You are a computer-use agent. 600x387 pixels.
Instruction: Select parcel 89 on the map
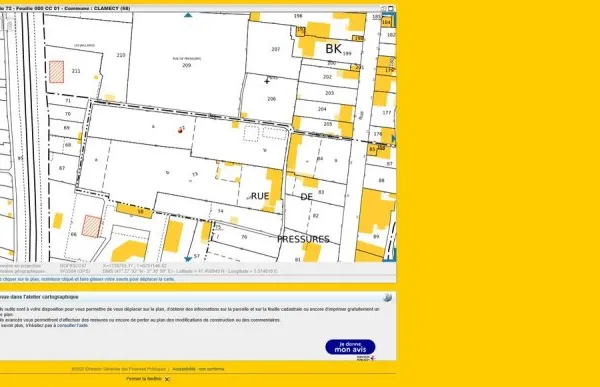pos(376,237)
